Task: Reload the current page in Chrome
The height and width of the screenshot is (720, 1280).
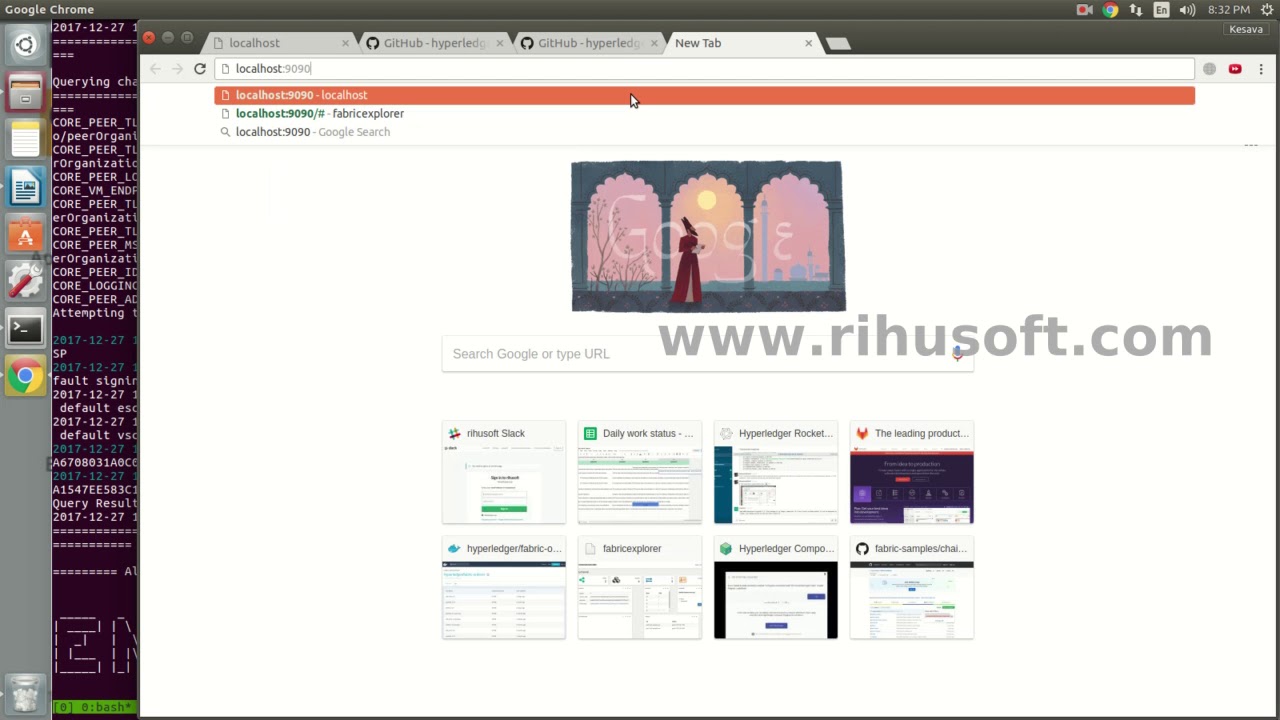Action: [200, 69]
